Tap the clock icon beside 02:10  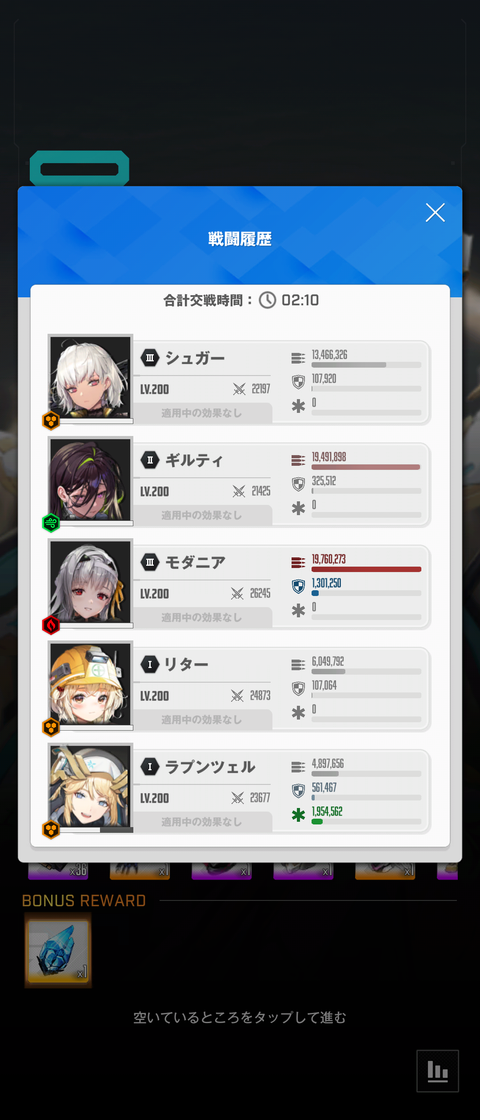click(267, 300)
